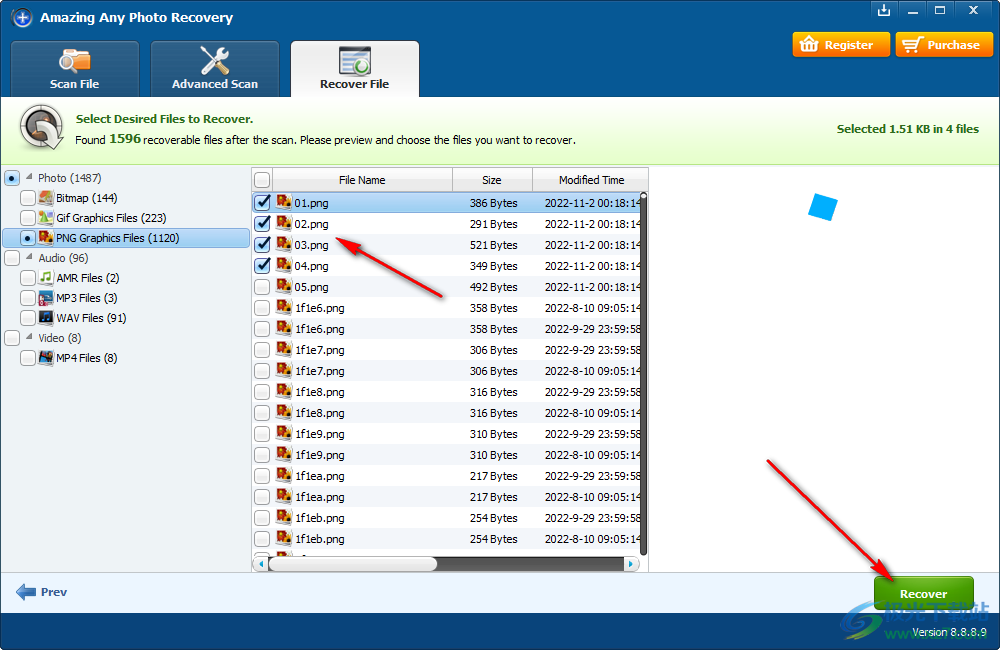Collapse the Audio category tree node
Image resolution: width=1000 pixels, height=650 pixels.
[x=29, y=258]
